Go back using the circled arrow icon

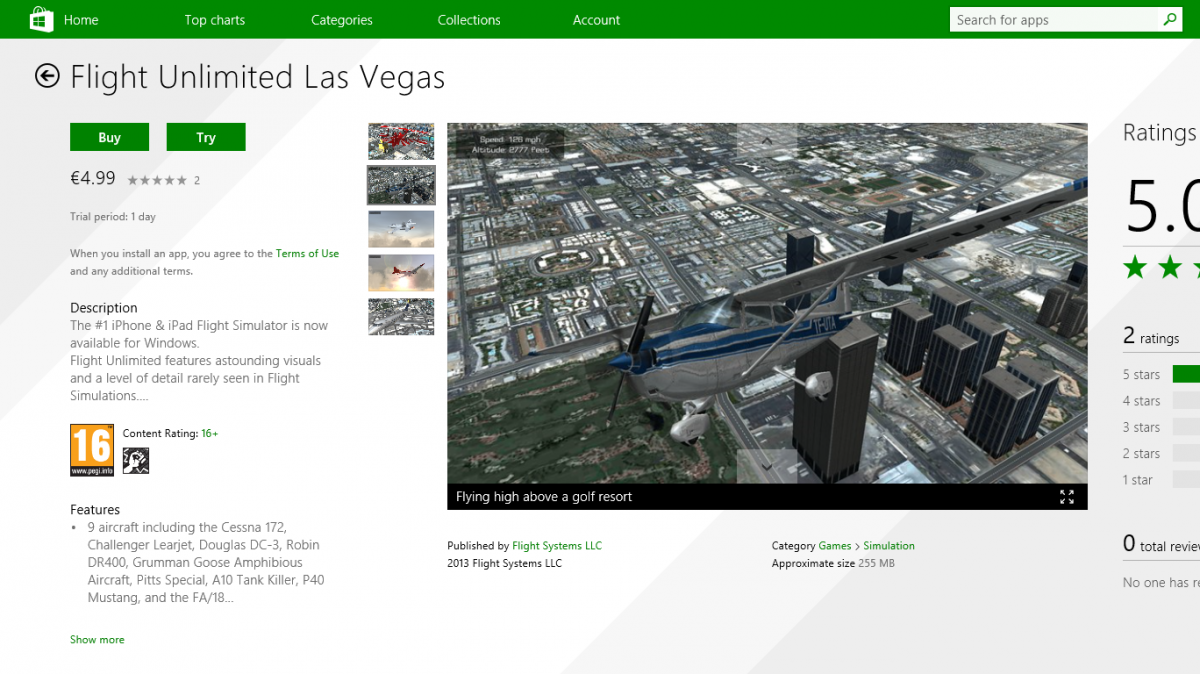[x=47, y=76]
